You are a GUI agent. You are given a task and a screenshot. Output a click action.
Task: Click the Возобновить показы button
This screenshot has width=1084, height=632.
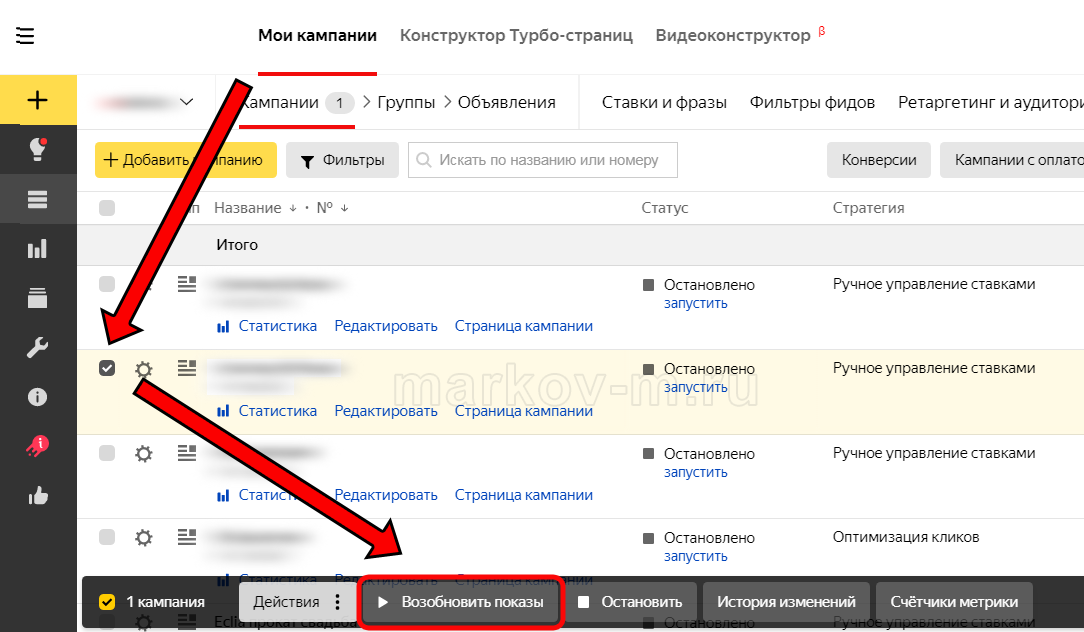click(x=460, y=602)
